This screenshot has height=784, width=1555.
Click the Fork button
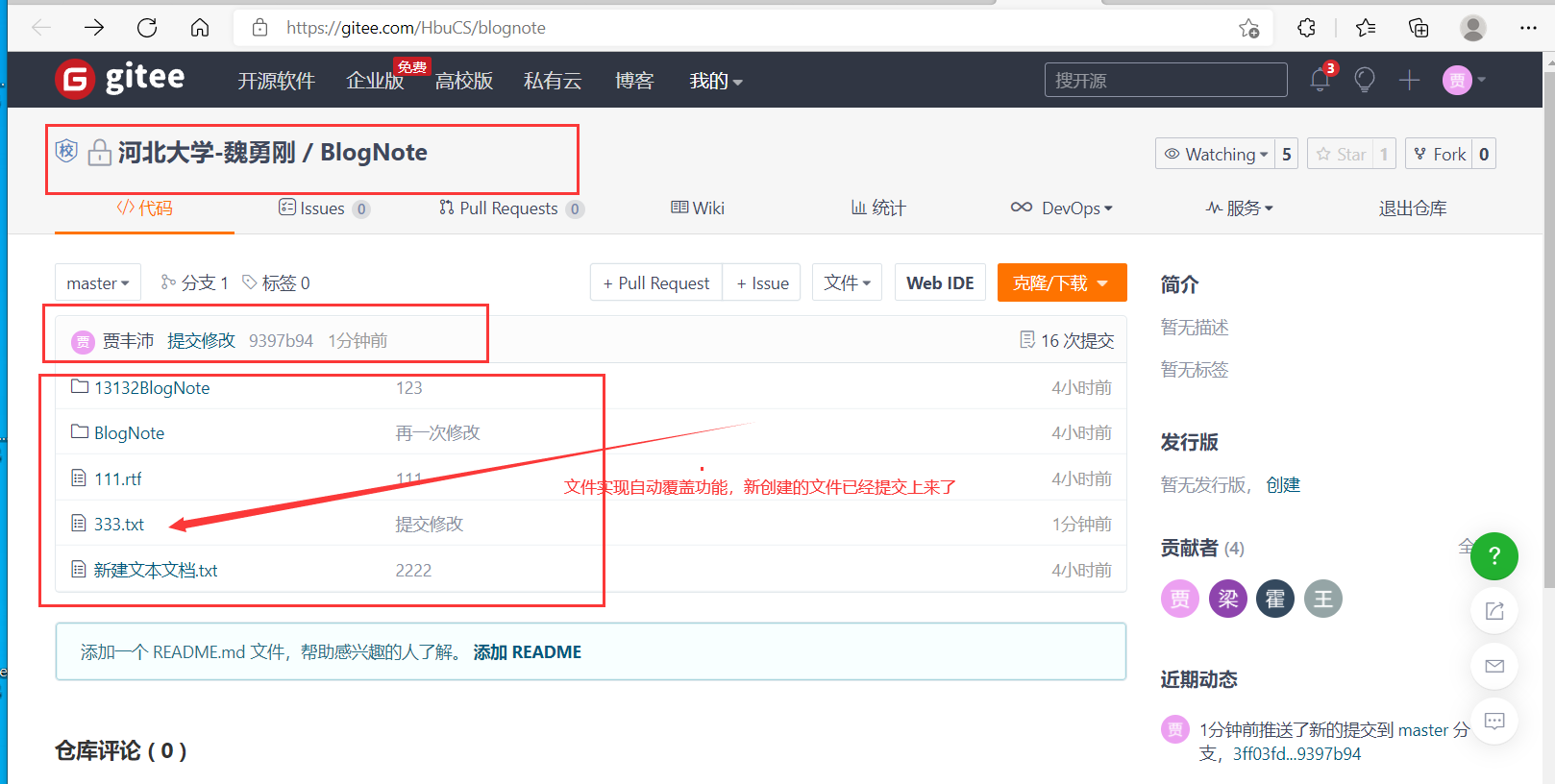1439,154
